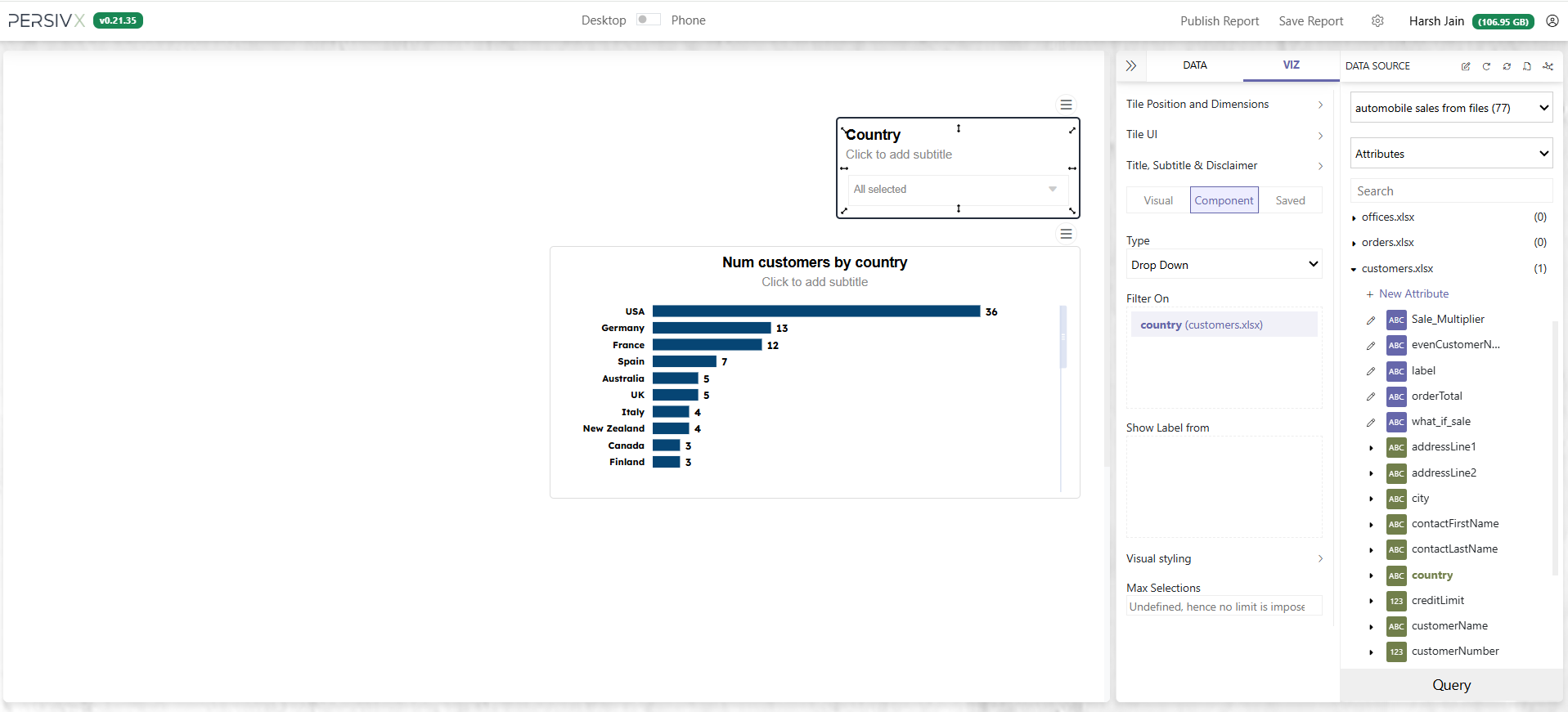Click the ABC type icon for customerName

click(x=1396, y=626)
